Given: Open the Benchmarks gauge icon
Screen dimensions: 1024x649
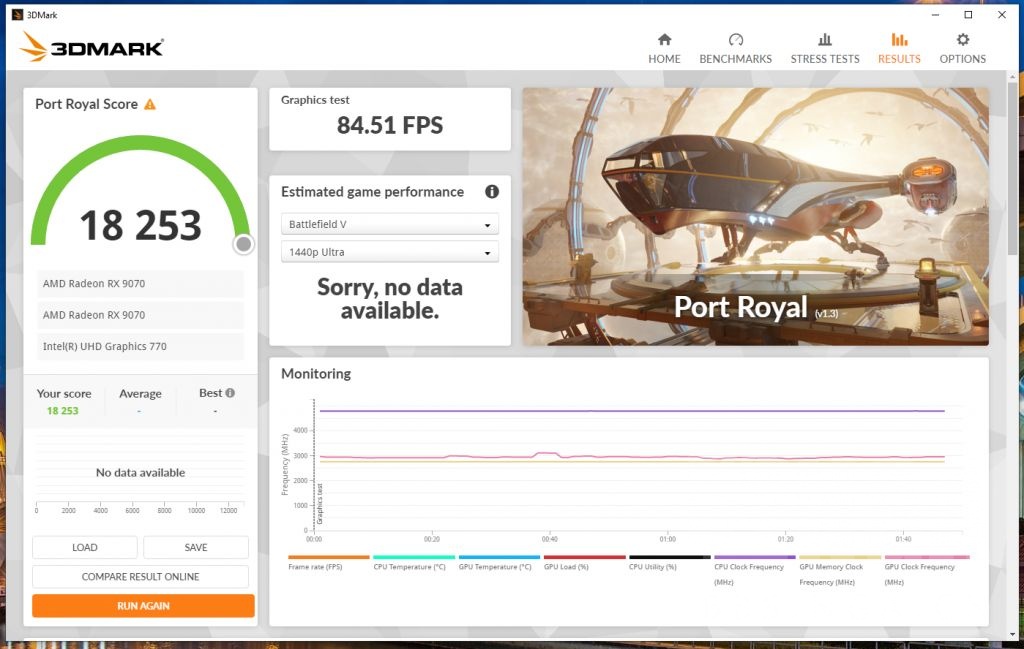Looking at the screenshot, I should (735, 40).
